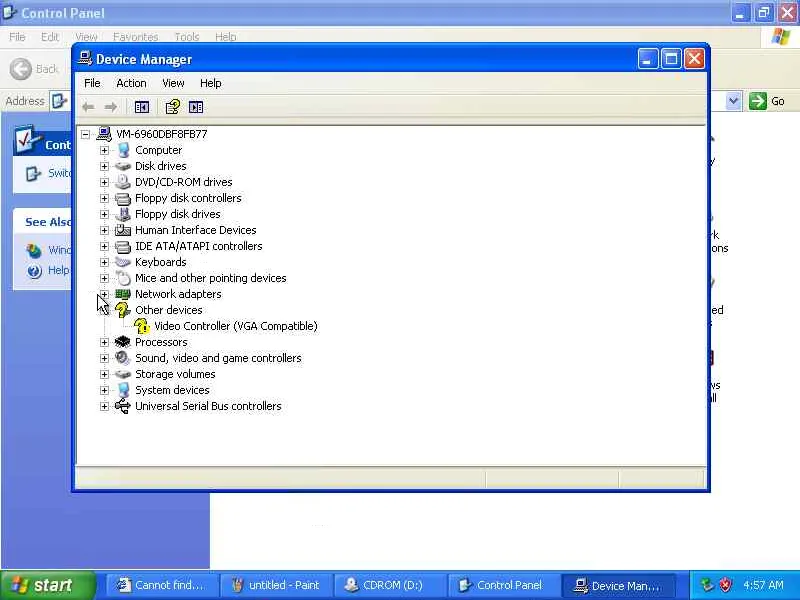Expand the System devices category
800x600 pixels.
[104, 390]
